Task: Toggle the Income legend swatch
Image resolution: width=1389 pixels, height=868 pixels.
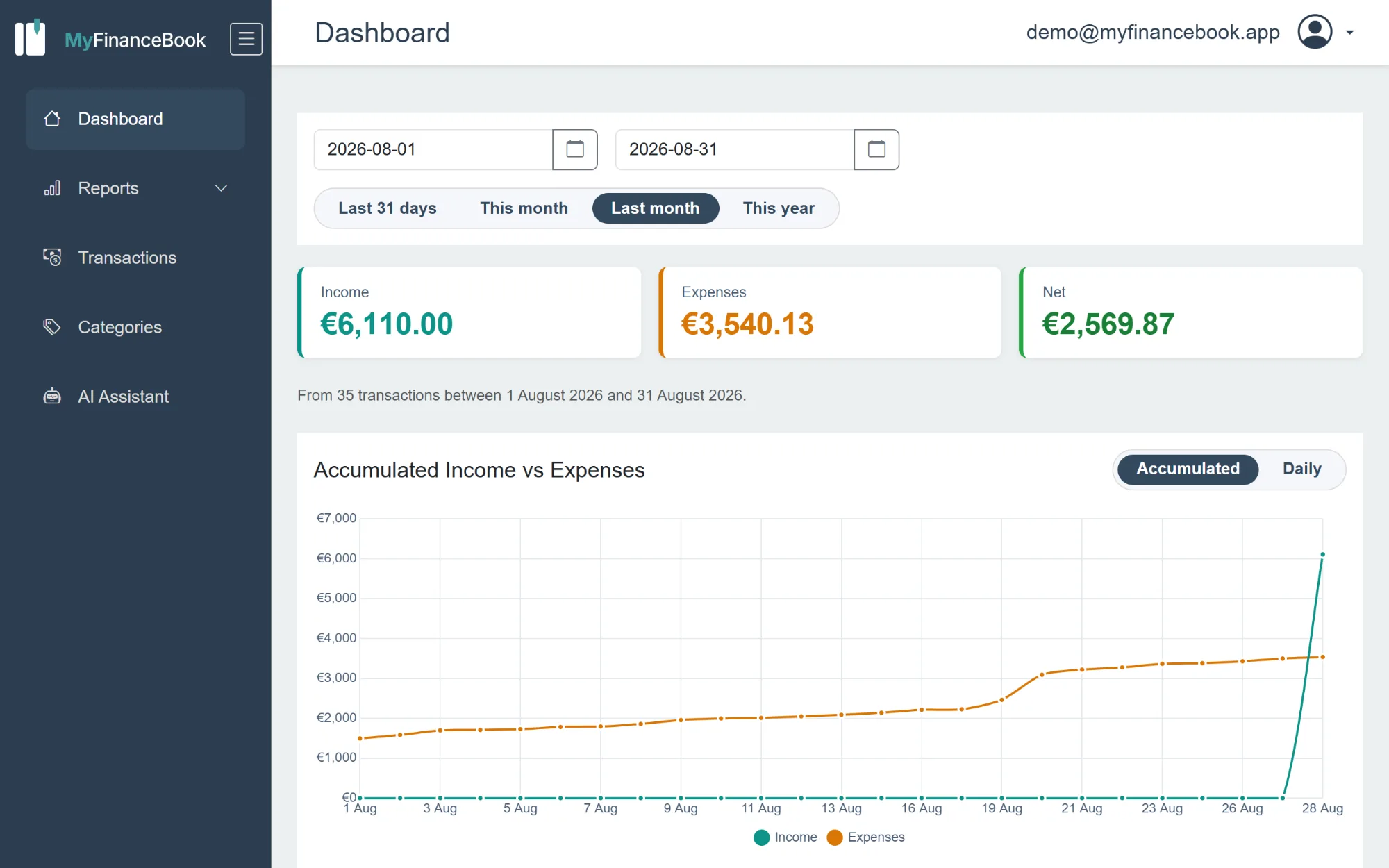Action: pos(761,837)
